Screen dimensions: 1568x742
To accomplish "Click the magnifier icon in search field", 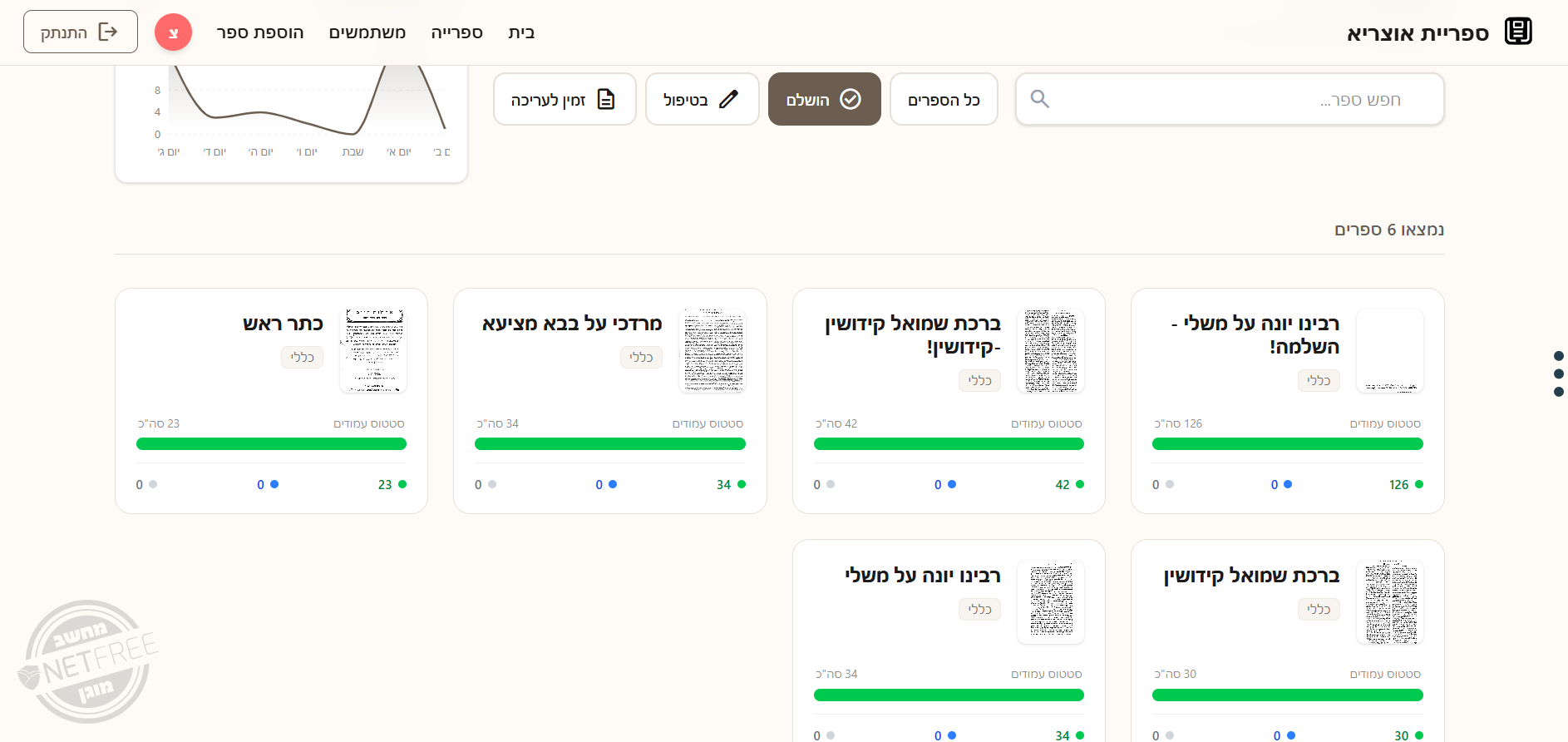I will [x=1039, y=99].
